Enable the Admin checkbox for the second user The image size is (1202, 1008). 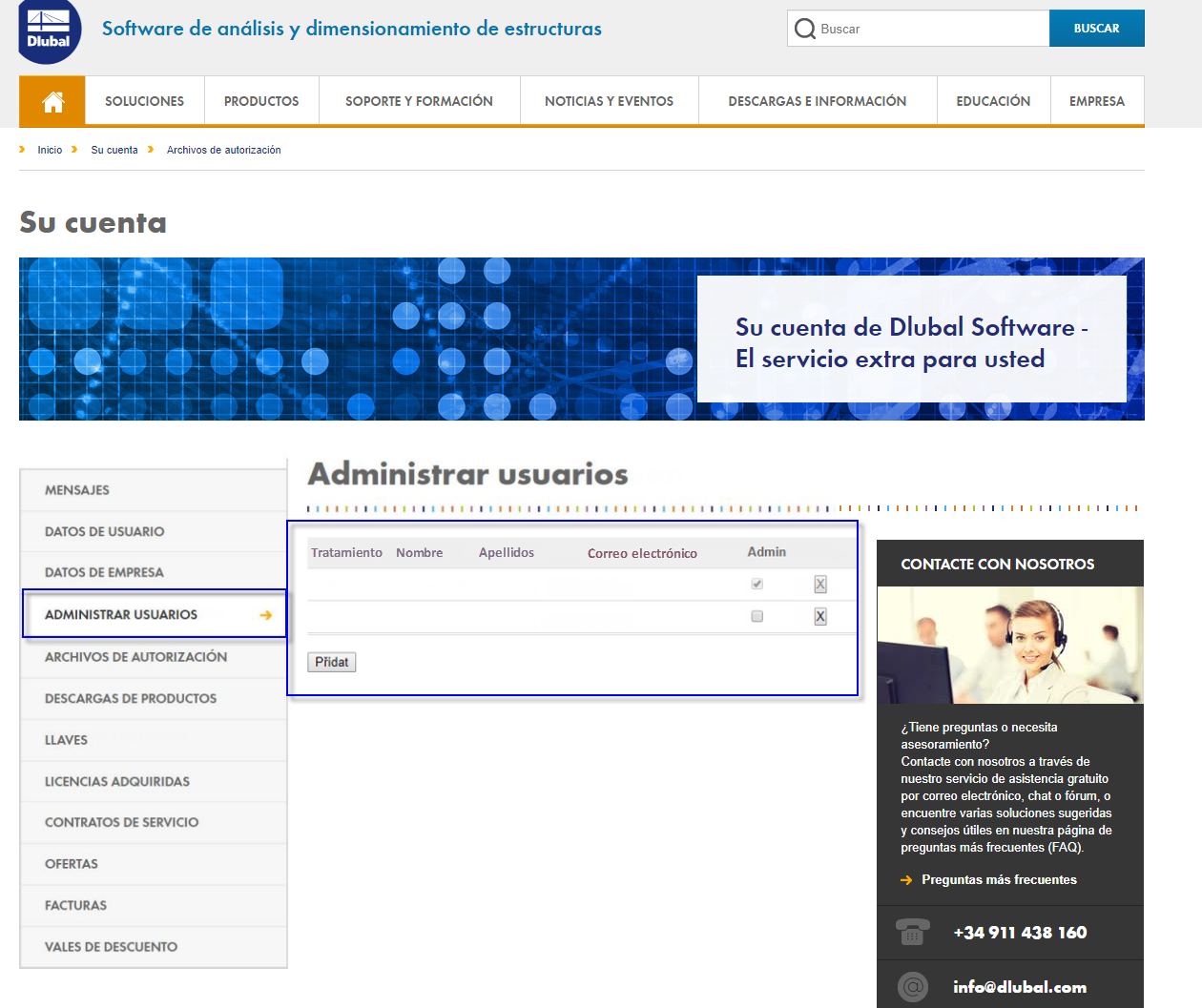tap(756, 616)
